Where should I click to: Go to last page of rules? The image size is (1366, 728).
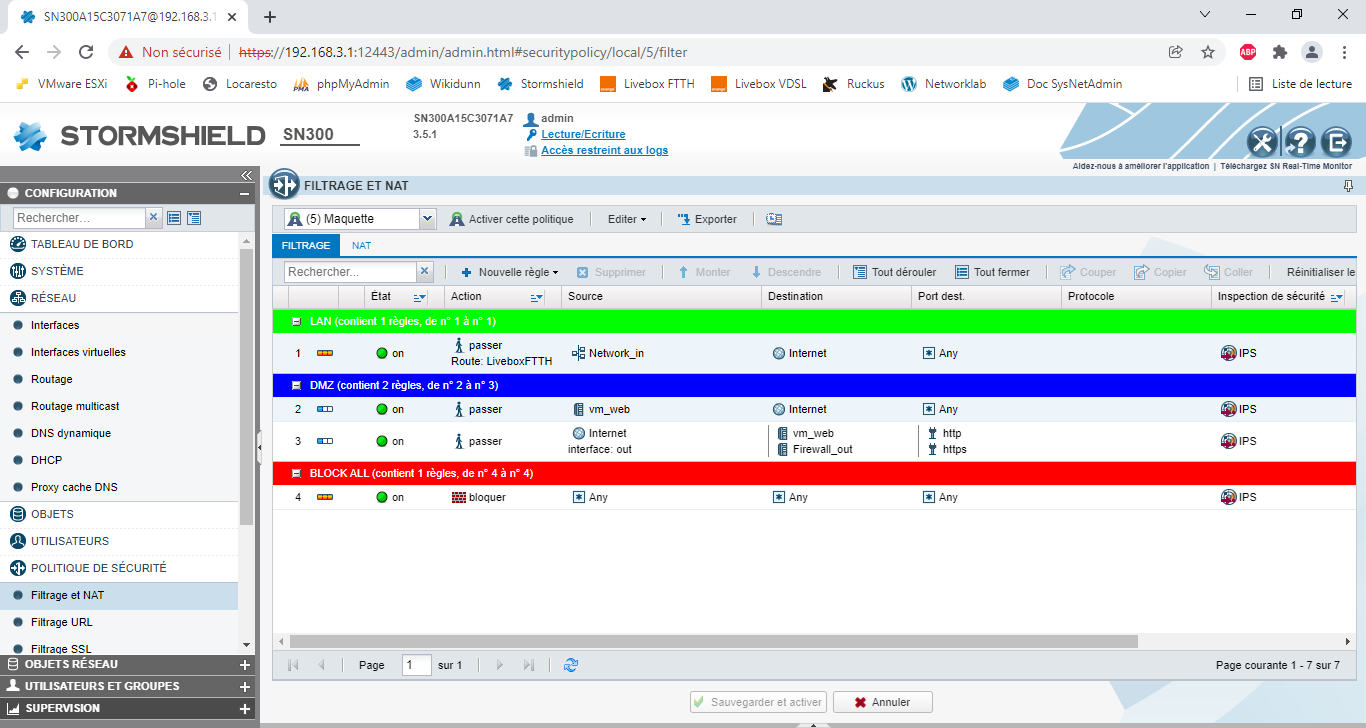[x=529, y=665]
